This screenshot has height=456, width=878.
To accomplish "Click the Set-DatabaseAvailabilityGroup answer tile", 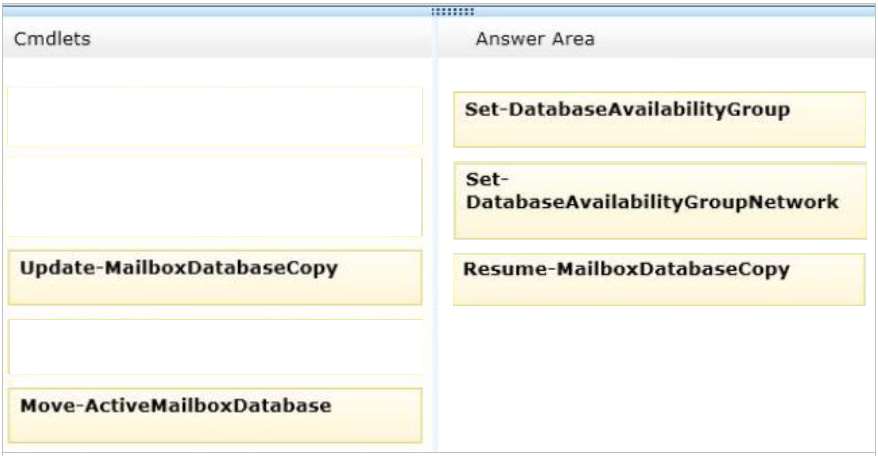I will point(660,120).
